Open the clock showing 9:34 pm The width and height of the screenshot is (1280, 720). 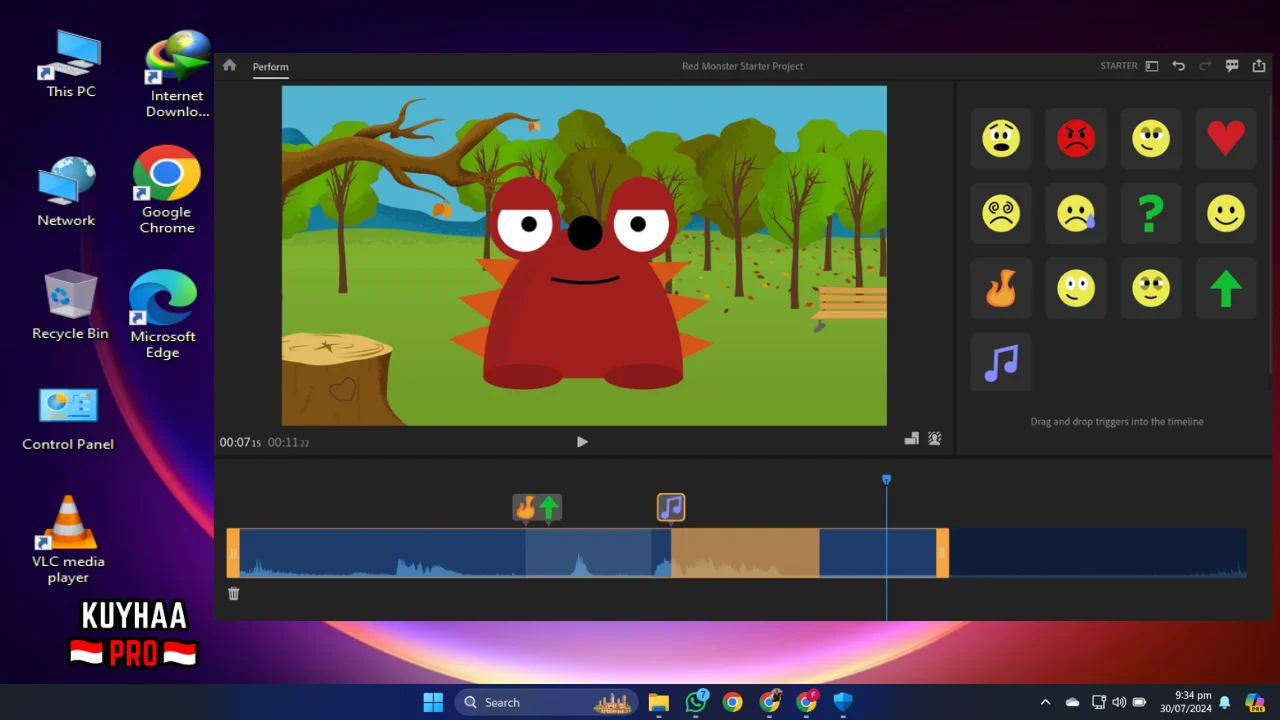click(x=1186, y=702)
